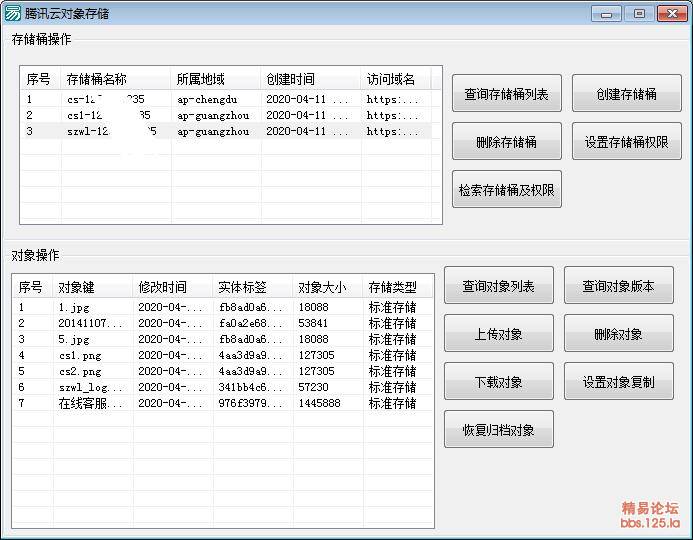This screenshot has width=693, height=540.
Task: Close the 腾讯云对象存储 window
Action: (x=672, y=14)
